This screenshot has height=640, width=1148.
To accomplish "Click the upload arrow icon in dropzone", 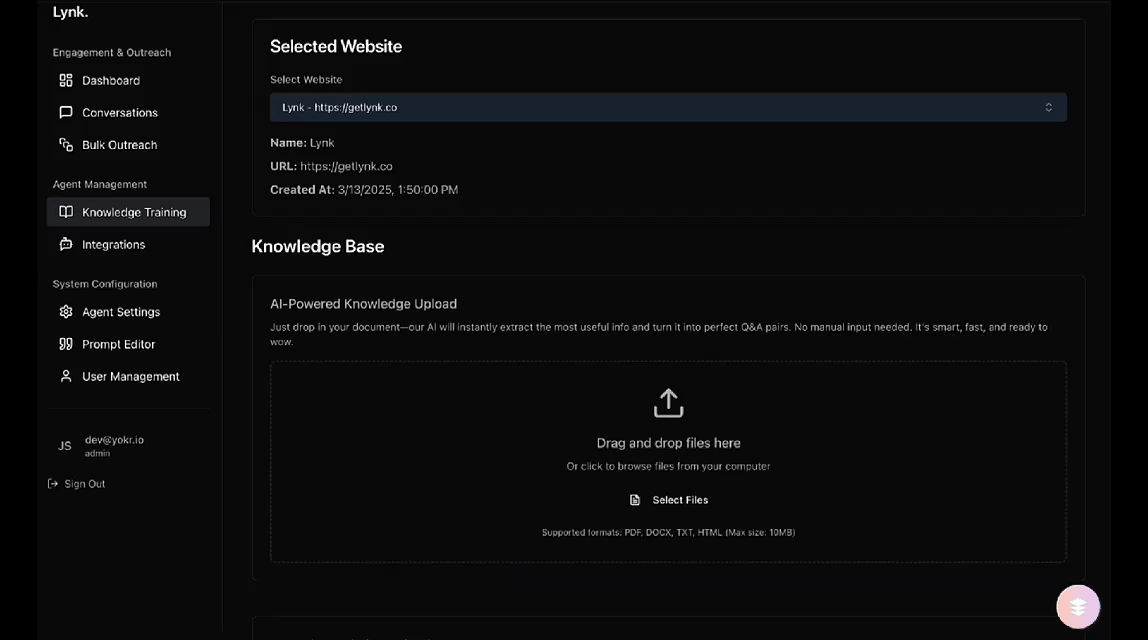I will pyautogui.click(x=668, y=403).
